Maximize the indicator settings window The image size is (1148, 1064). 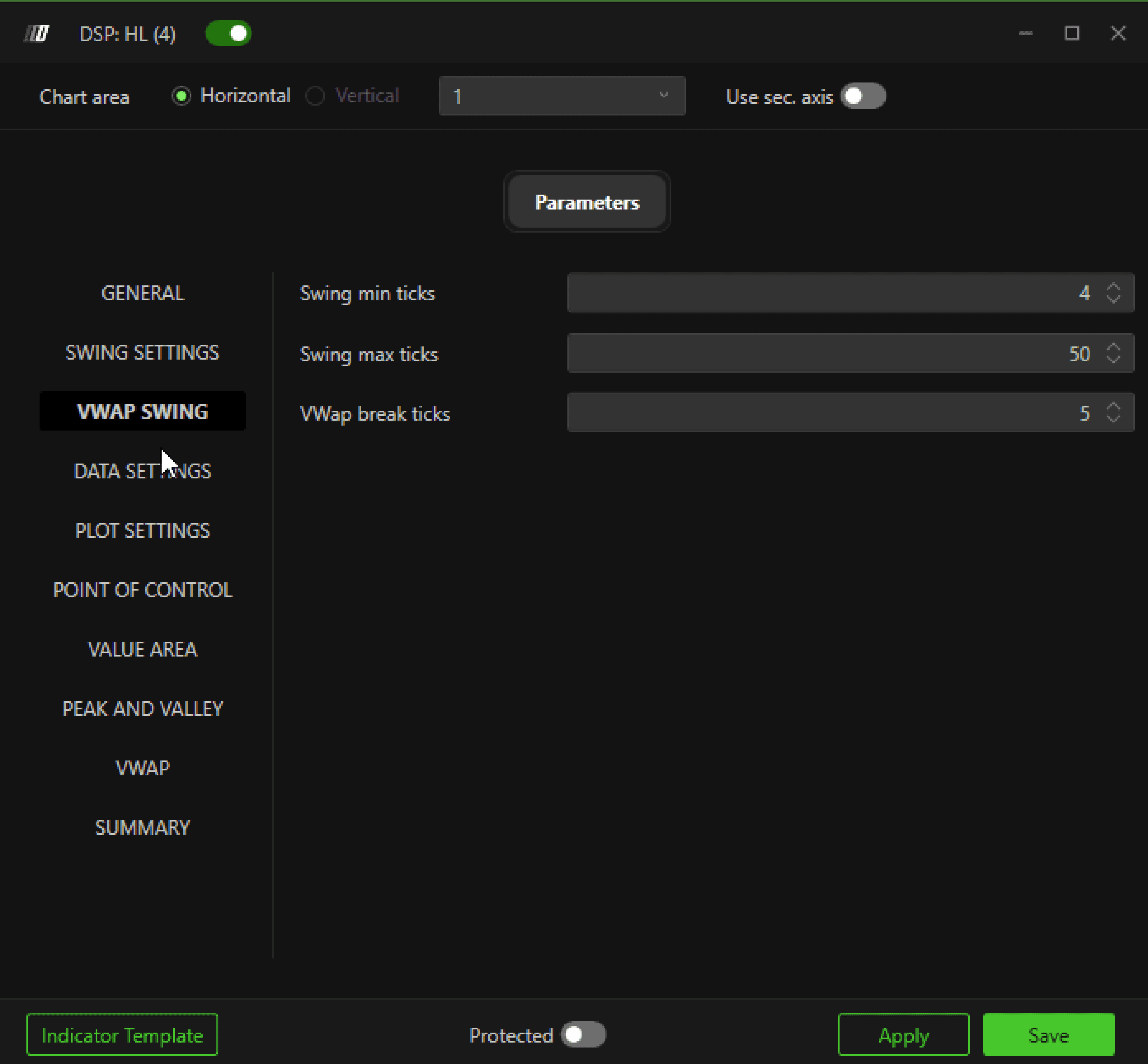click(1071, 33)
